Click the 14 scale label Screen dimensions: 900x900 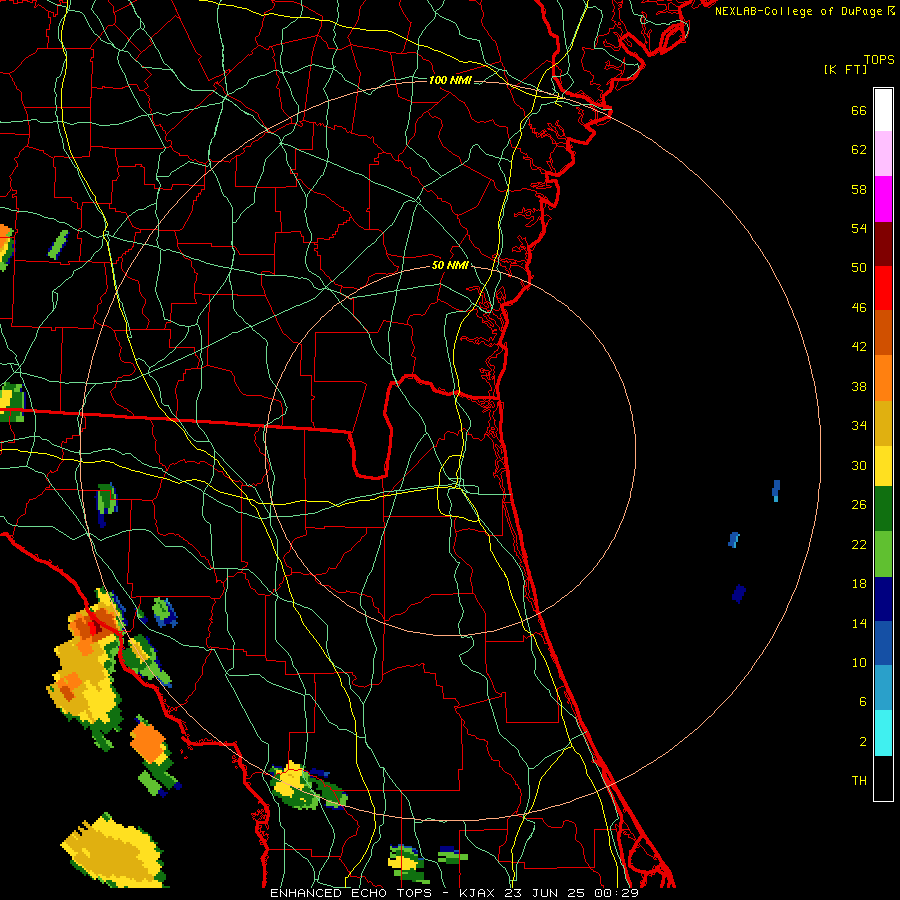(x=859, y=623)
